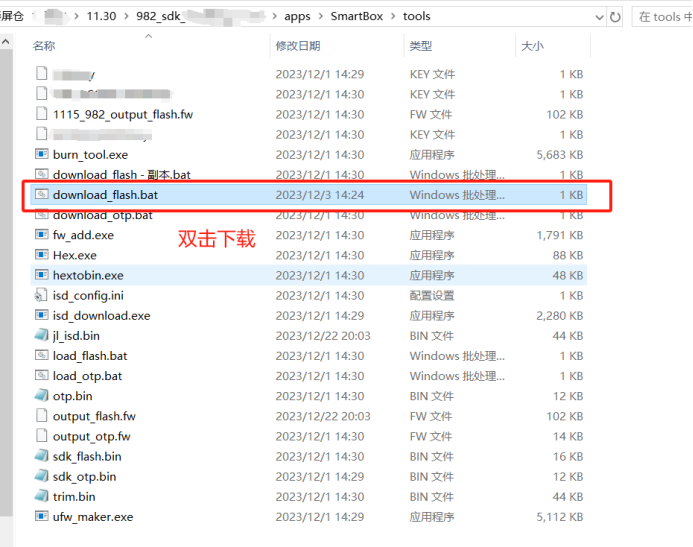Click the isd_download.exe file icon

pyautogui.click(x=42, y=315)
